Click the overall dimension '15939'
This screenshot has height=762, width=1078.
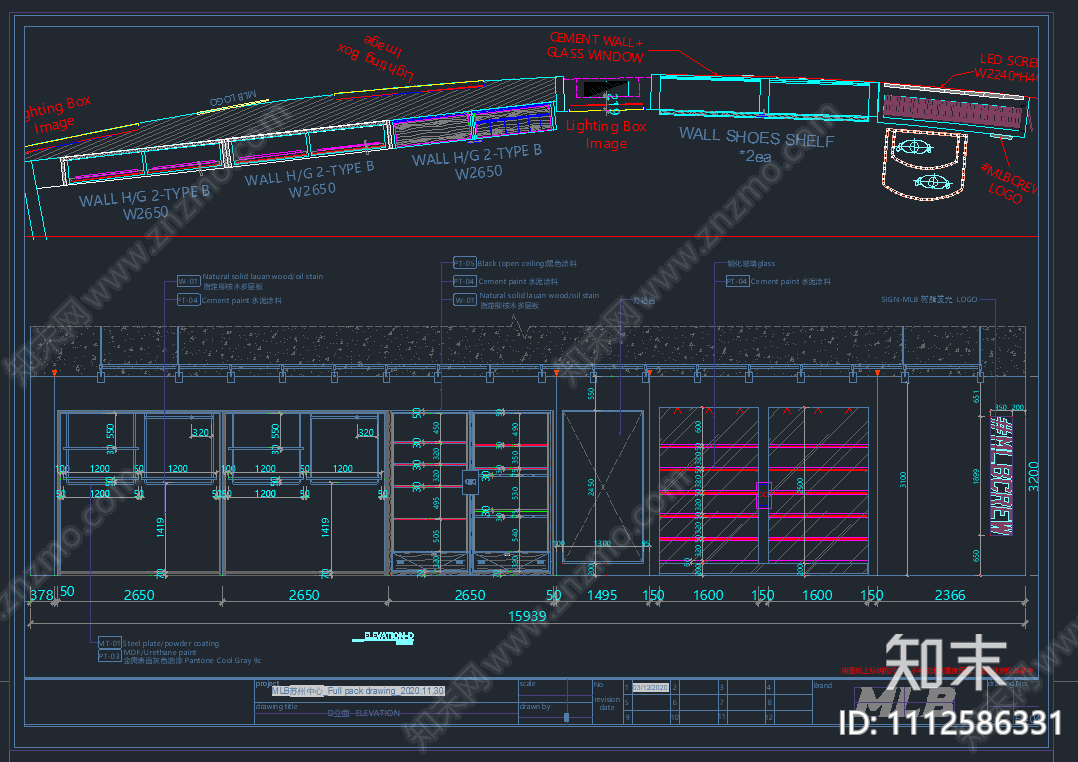click(527, 616)
